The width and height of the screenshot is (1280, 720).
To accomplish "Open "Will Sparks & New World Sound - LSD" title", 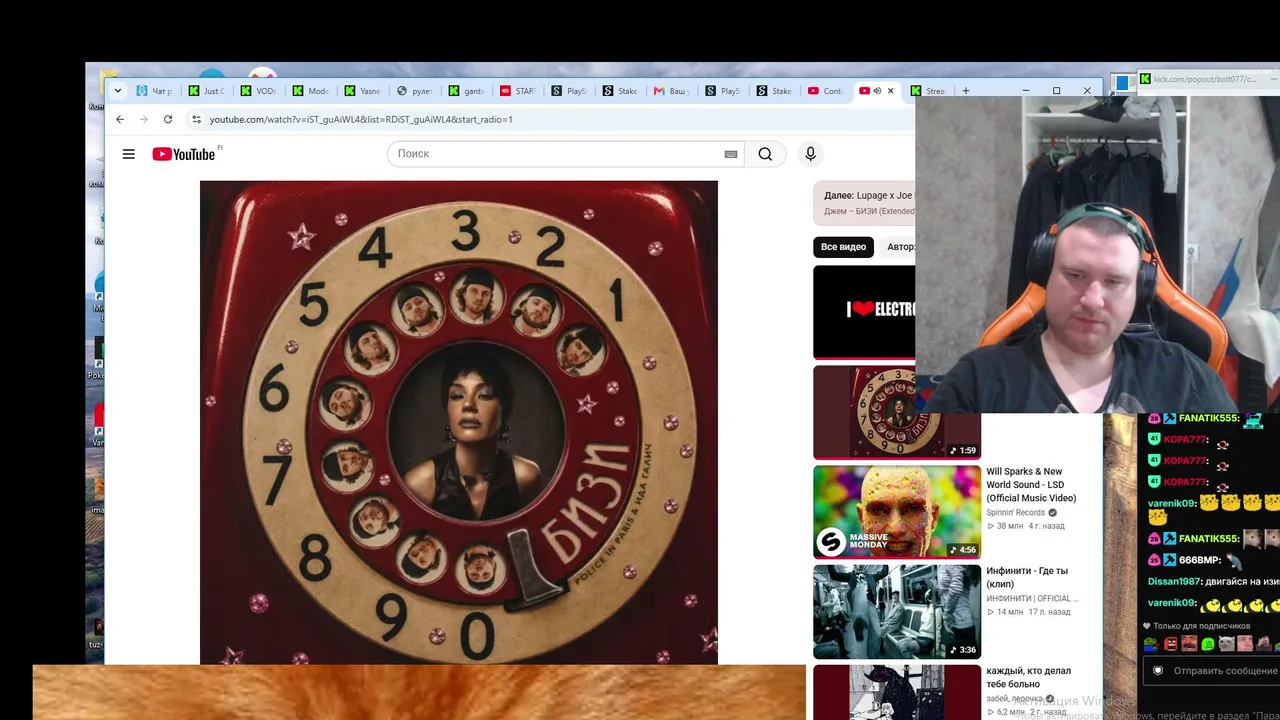I will click(1031, 485).
